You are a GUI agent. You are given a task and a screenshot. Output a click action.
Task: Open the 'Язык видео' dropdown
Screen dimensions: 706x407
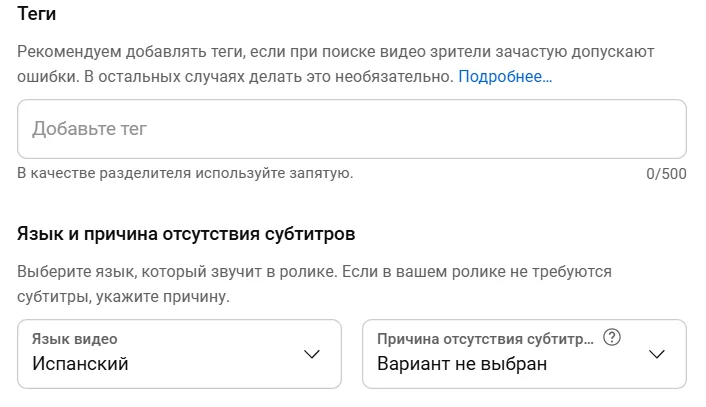click(180, 353)
